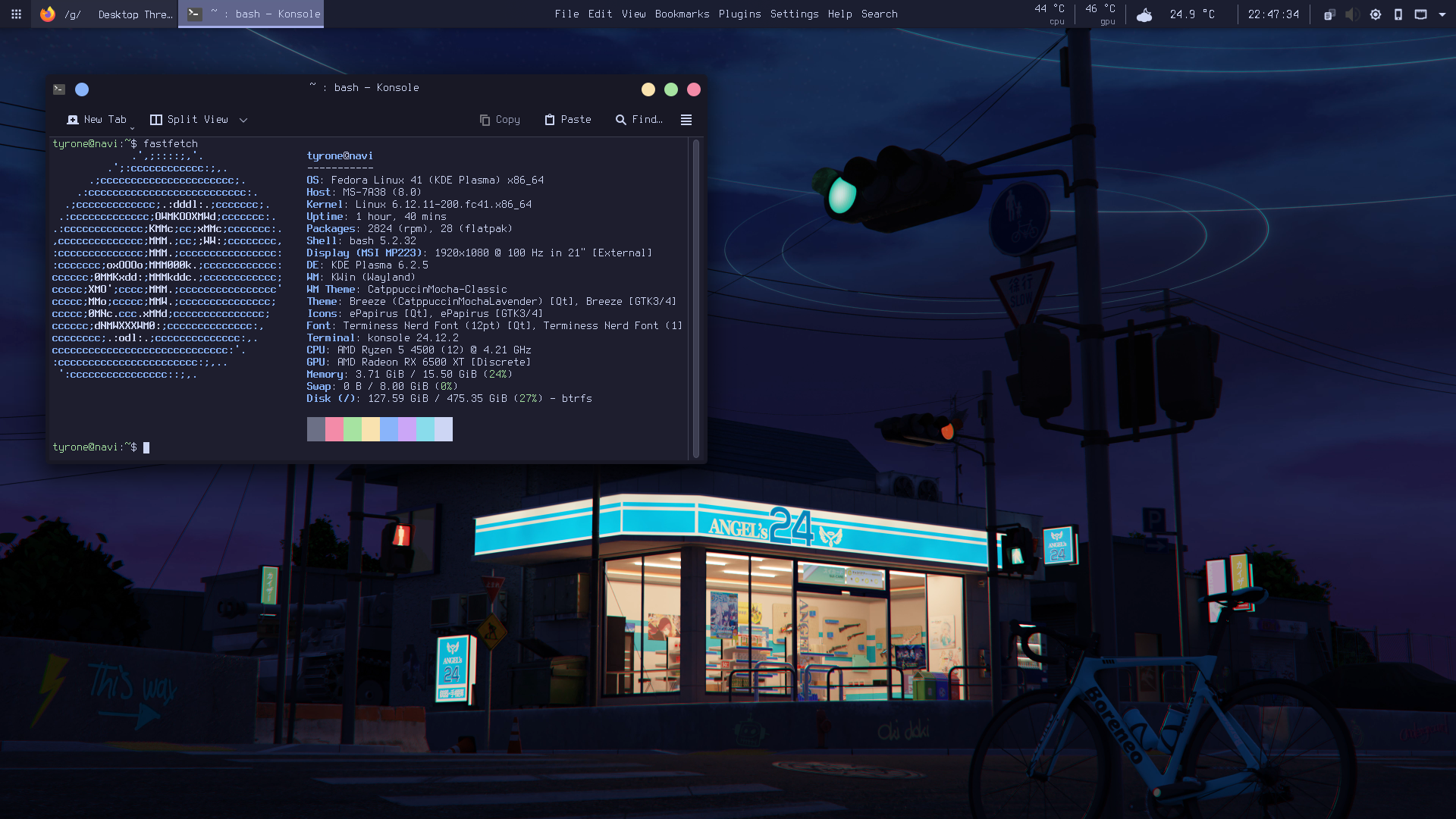Image resolution: width=1456 pixels, height=819 pixels.
Task: Expand hidden system tray icons arrow
Action: click(x=1442, y=14)
